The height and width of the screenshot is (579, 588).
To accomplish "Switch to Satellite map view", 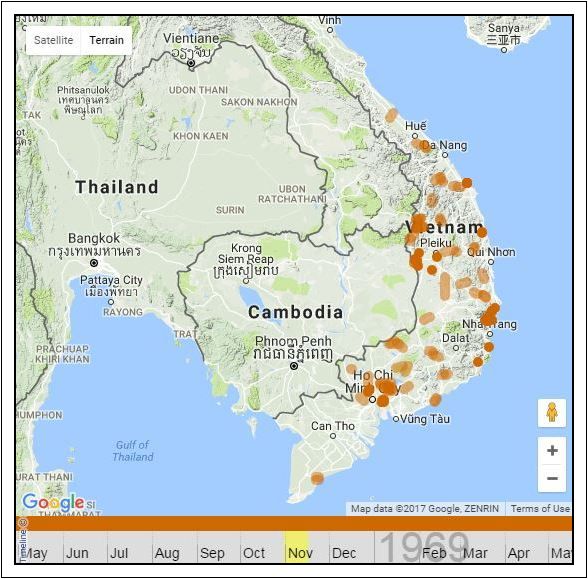I will [53, 40].
